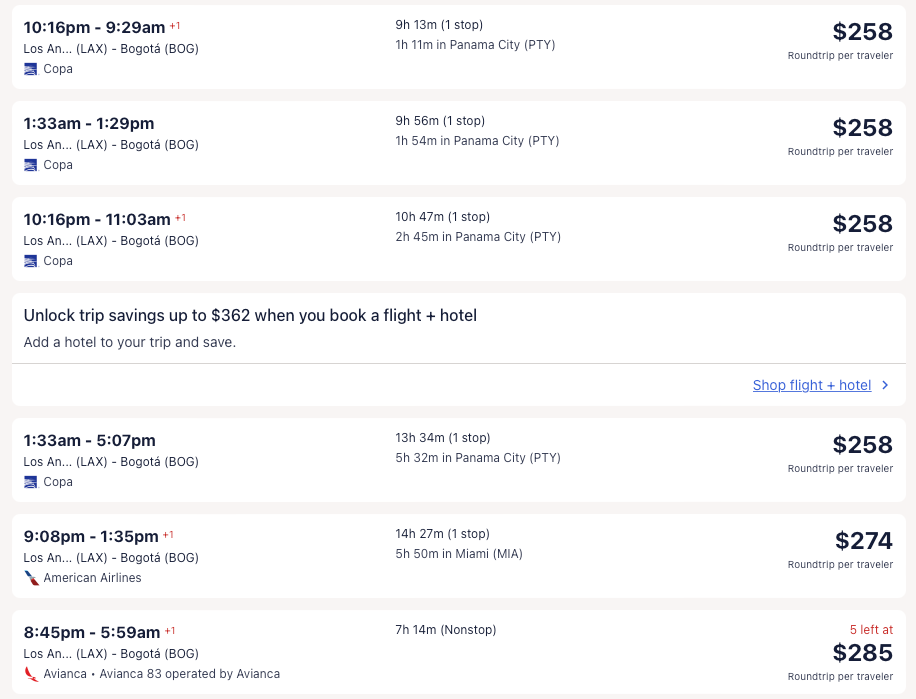Choose the 10:16pm - 11:03am Copa flight

[98, 220]
